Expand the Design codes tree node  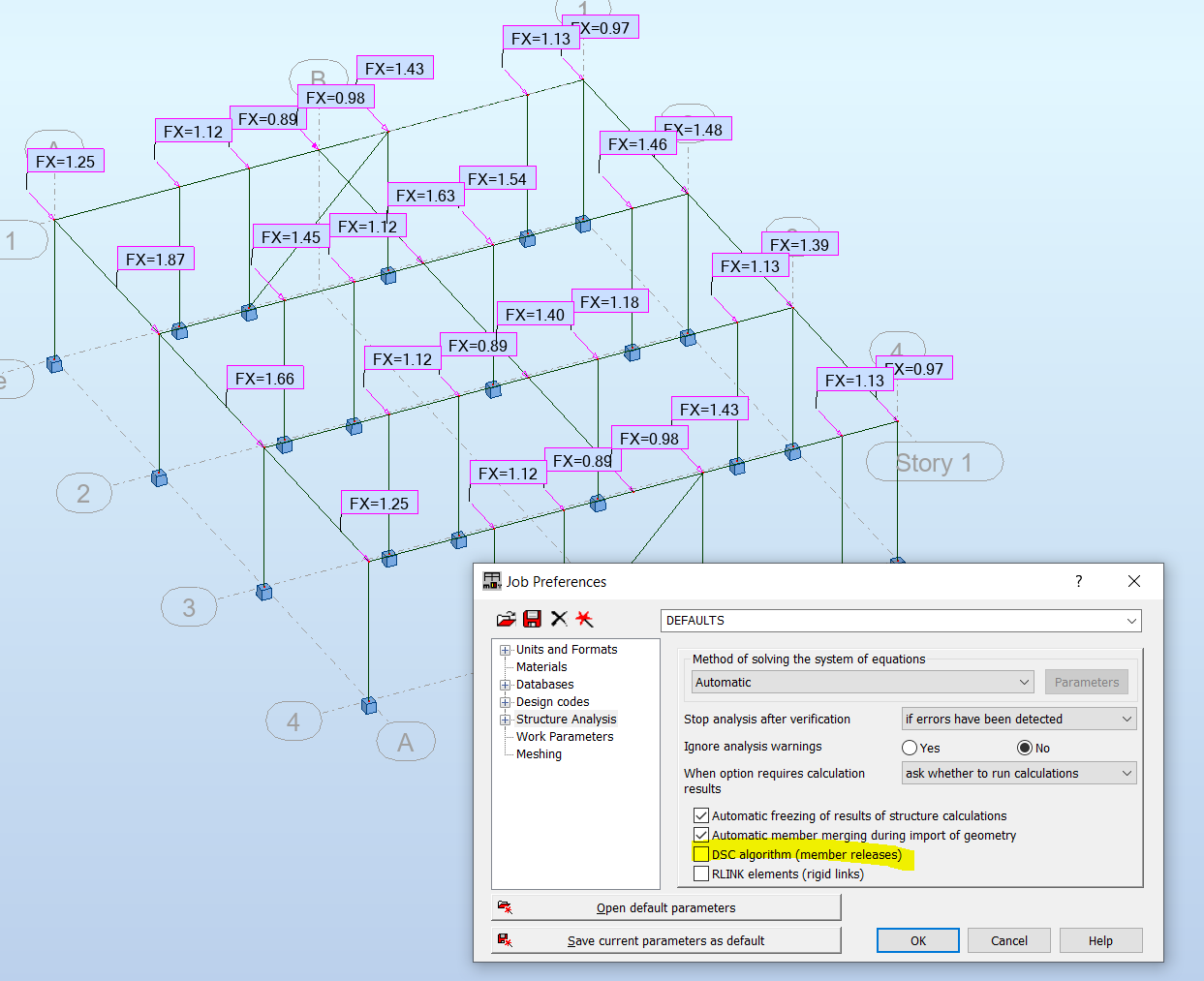tap(505, 702)
